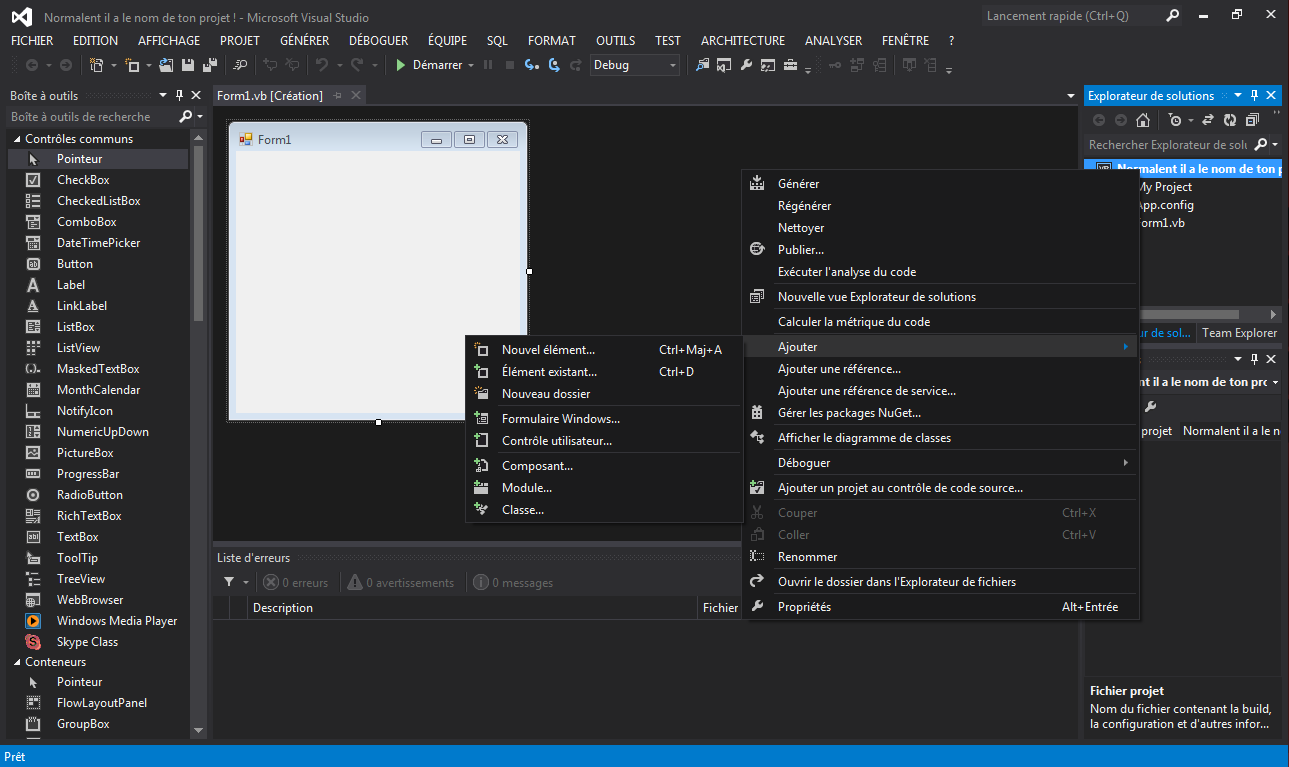Click the Boîte à outils search field
The height and width of the screenshot is (767, 1289).
point(90,117)
